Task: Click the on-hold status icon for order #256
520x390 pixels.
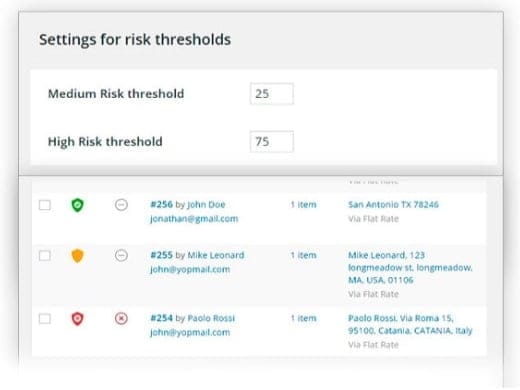Action: coord(121,205)
